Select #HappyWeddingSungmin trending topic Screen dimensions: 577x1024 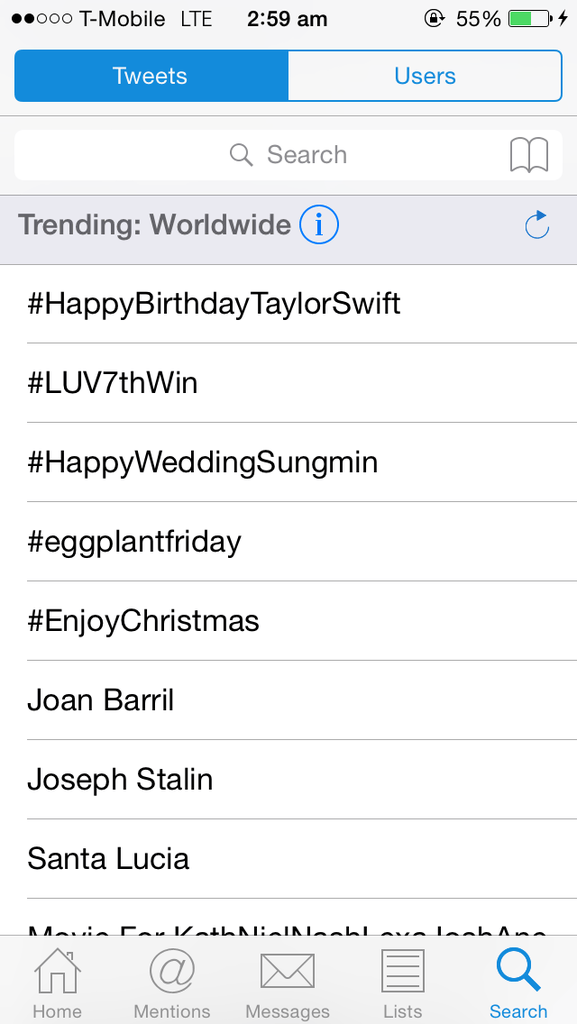point(288,462)
